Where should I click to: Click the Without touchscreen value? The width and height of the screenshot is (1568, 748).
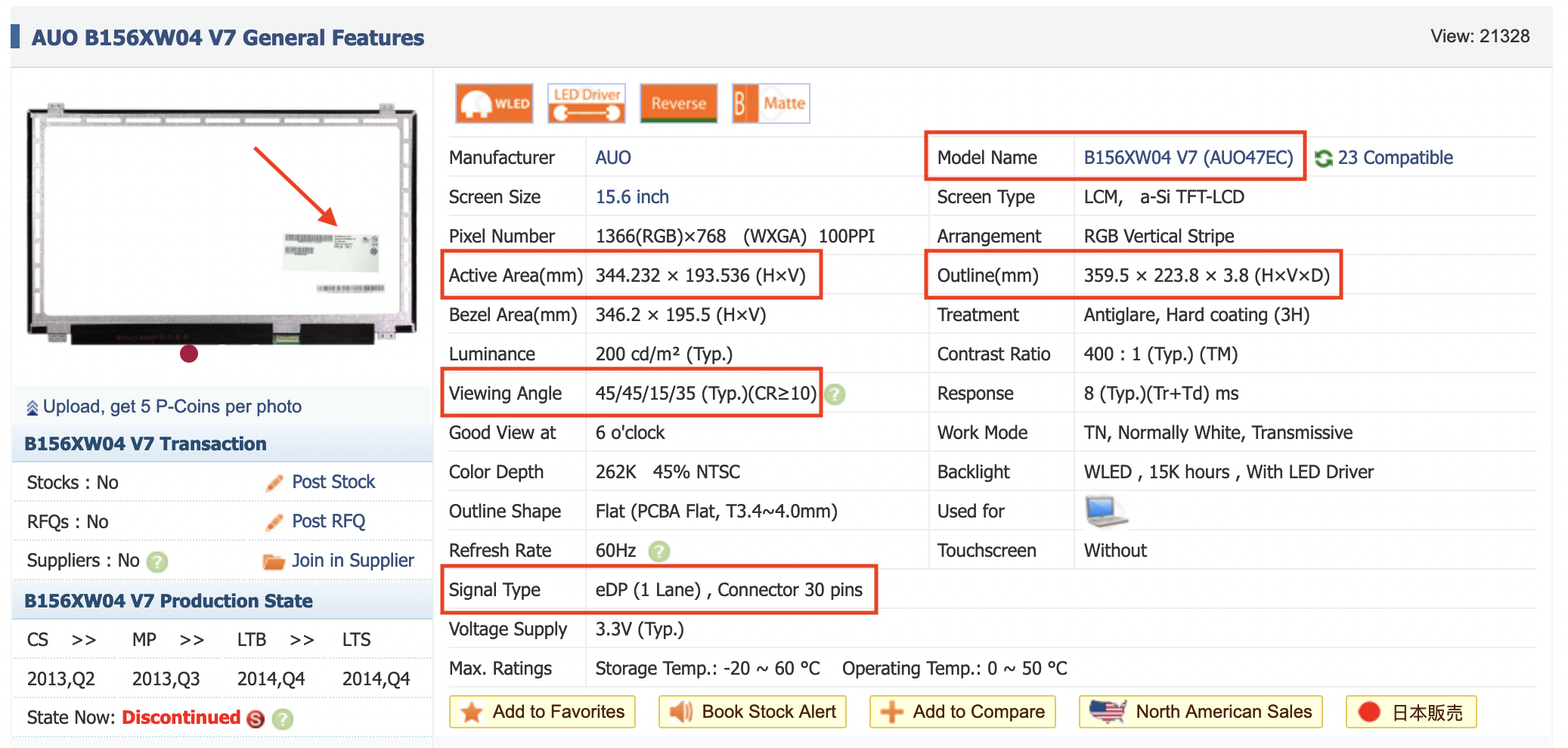[x=1115, y=550]
